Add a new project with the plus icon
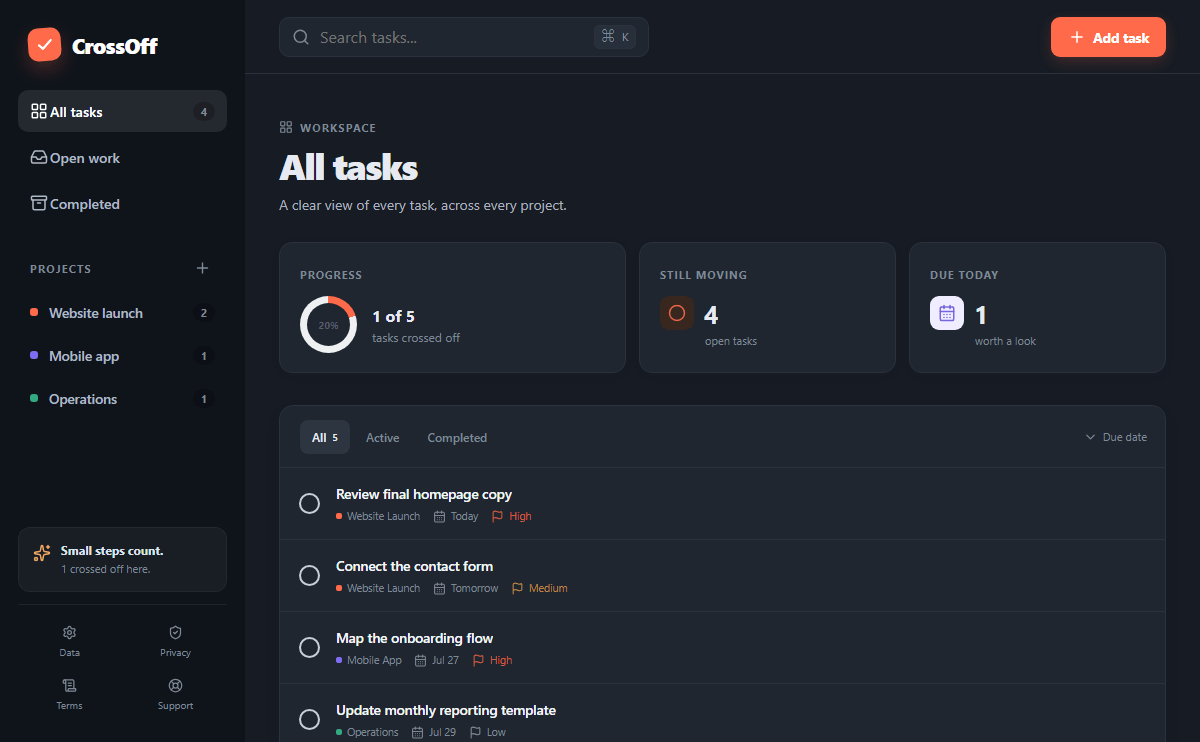 (203, 268)
